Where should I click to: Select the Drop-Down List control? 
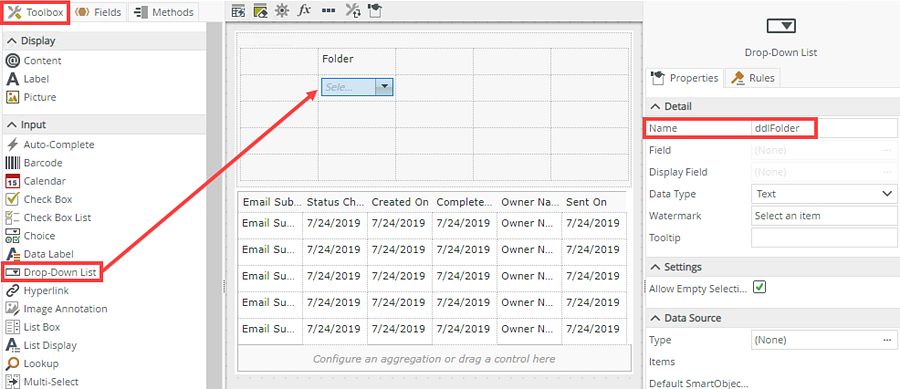52,272
